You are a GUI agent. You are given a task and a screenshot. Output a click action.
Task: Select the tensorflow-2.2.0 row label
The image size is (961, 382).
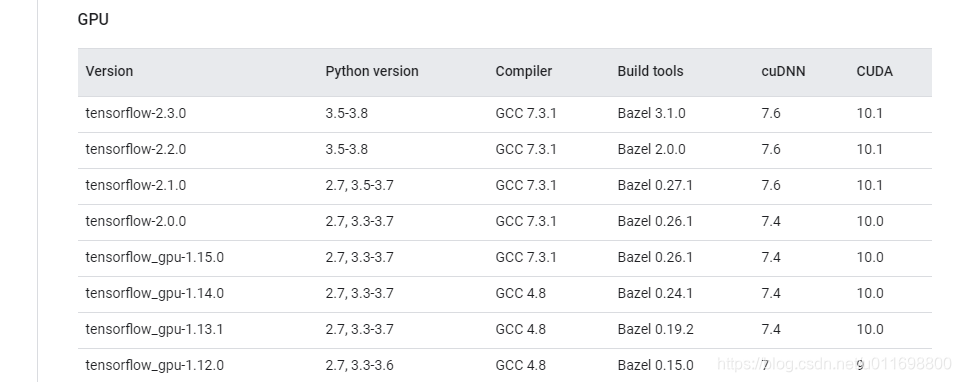pos(135,150)
